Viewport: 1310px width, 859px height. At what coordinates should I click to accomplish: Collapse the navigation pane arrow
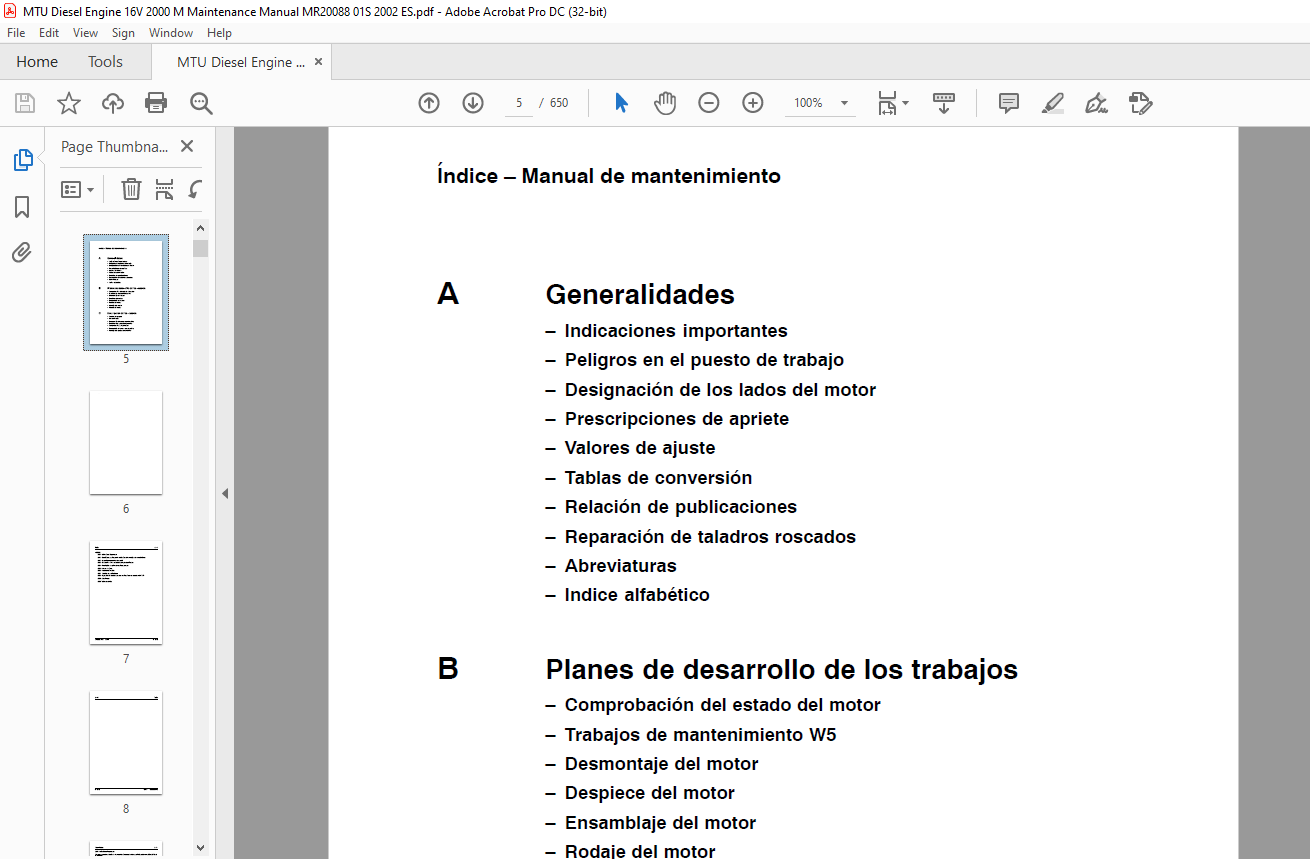click(225, 493)
